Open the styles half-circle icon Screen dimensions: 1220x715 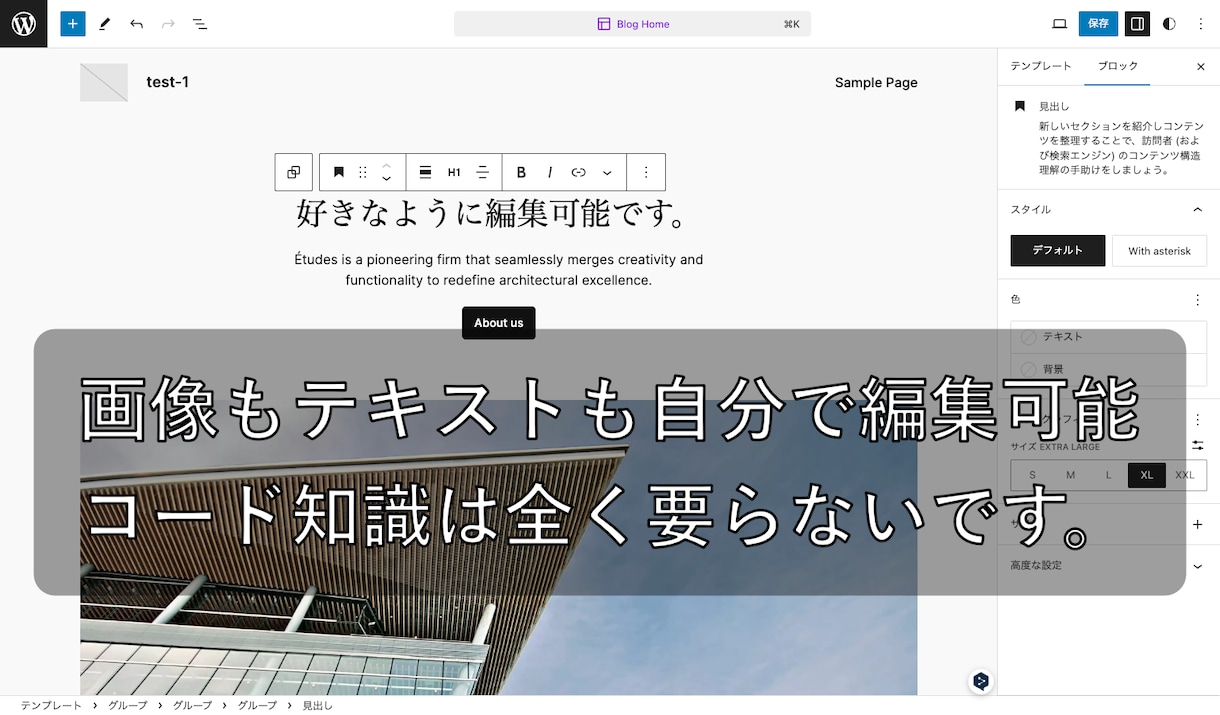pos(1169,23)
